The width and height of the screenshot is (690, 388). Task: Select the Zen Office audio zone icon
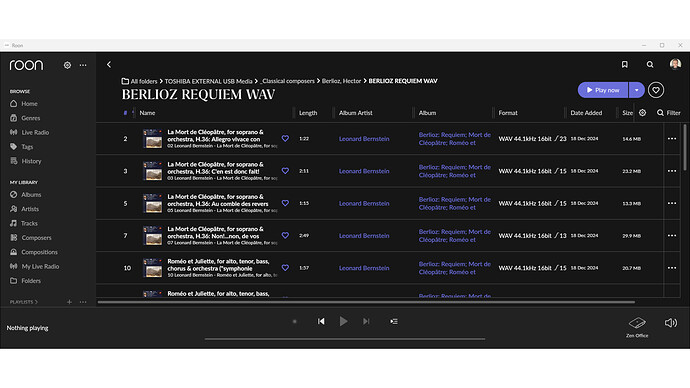(637, 323)
